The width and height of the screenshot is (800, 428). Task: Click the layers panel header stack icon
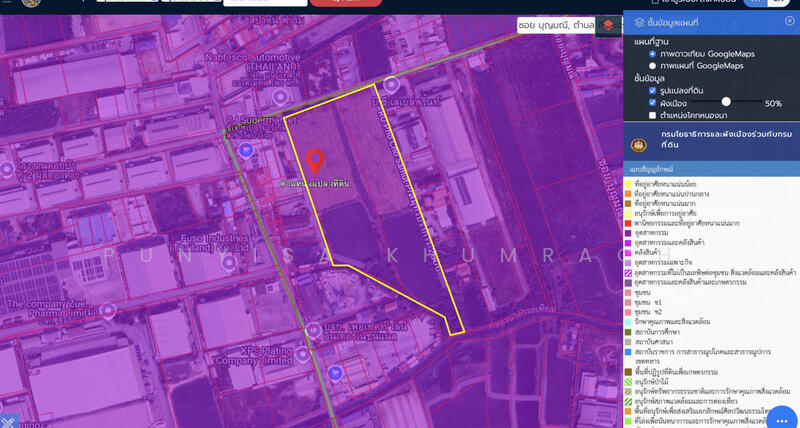pyautogui.click(x=640, y=20)
